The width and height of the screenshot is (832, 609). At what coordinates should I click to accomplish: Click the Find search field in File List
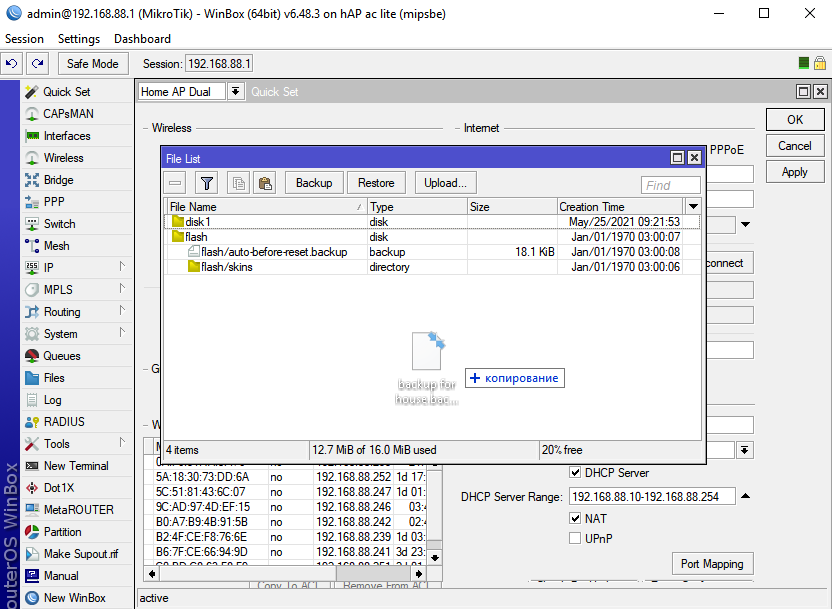coord(670,185)
